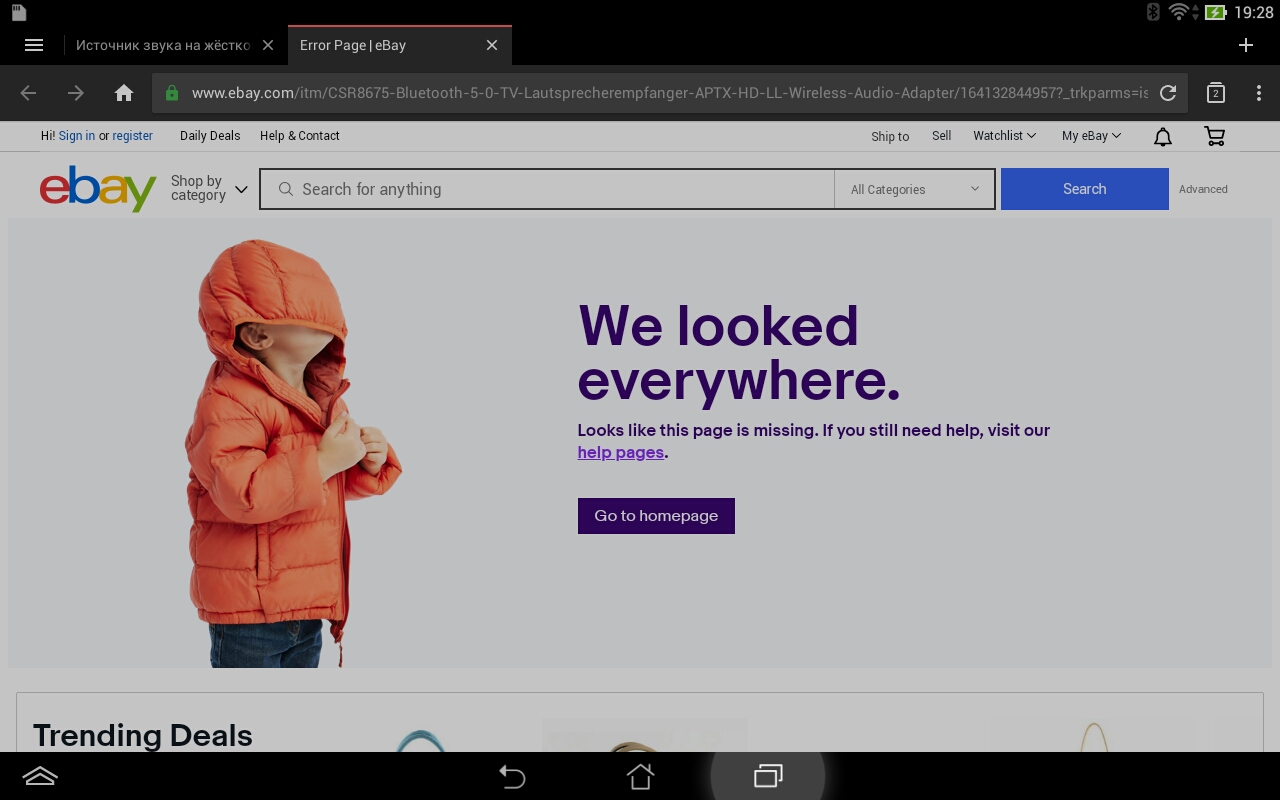Screen dimensions: 1280x800
Task: Tap the Android home button
Action: [640, 777]
